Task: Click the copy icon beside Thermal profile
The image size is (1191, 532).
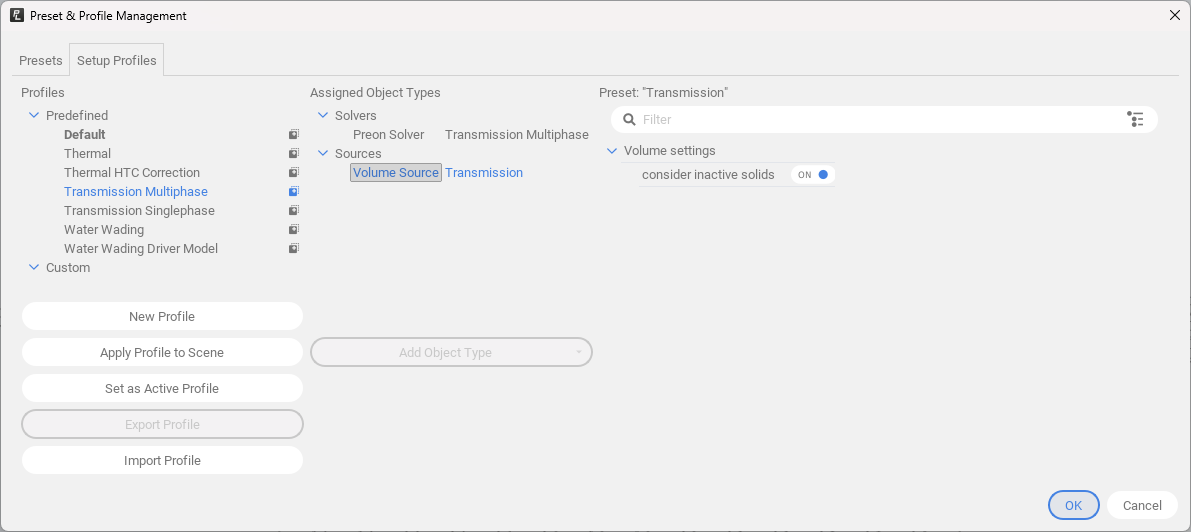Action: (294, 154)
